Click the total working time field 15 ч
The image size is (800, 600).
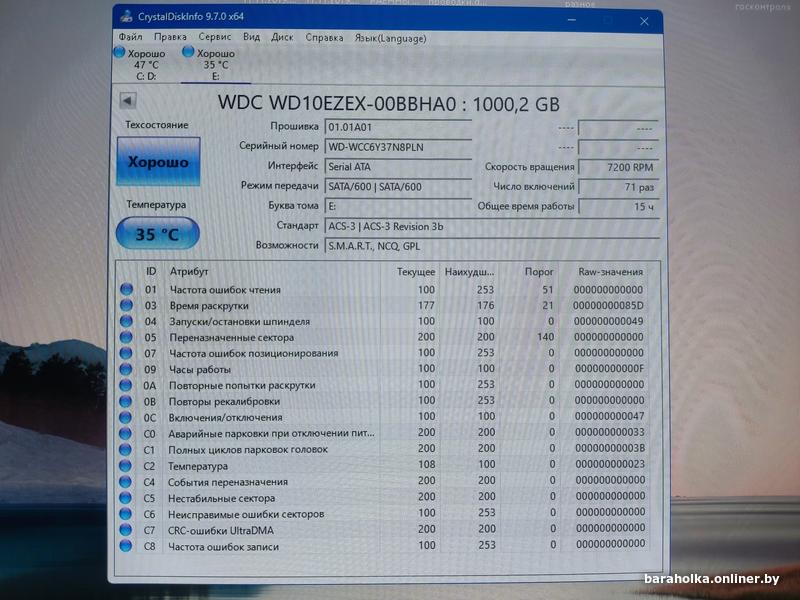coord(618,207)
